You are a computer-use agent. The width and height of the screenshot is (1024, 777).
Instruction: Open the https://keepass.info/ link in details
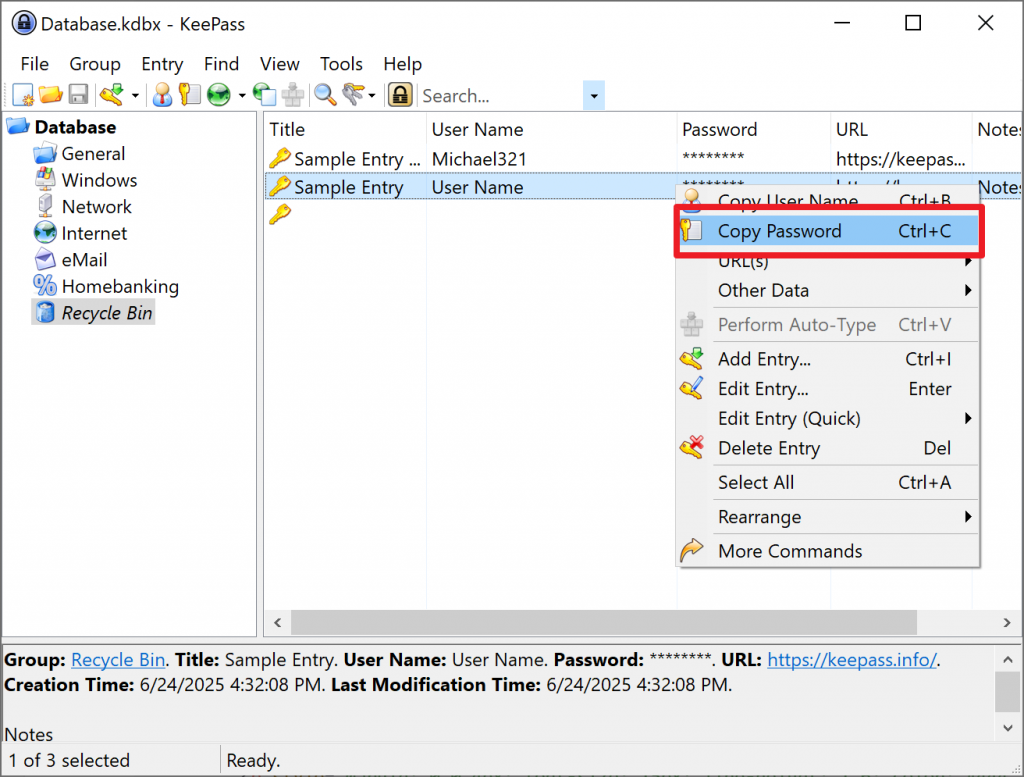[852, 660]
